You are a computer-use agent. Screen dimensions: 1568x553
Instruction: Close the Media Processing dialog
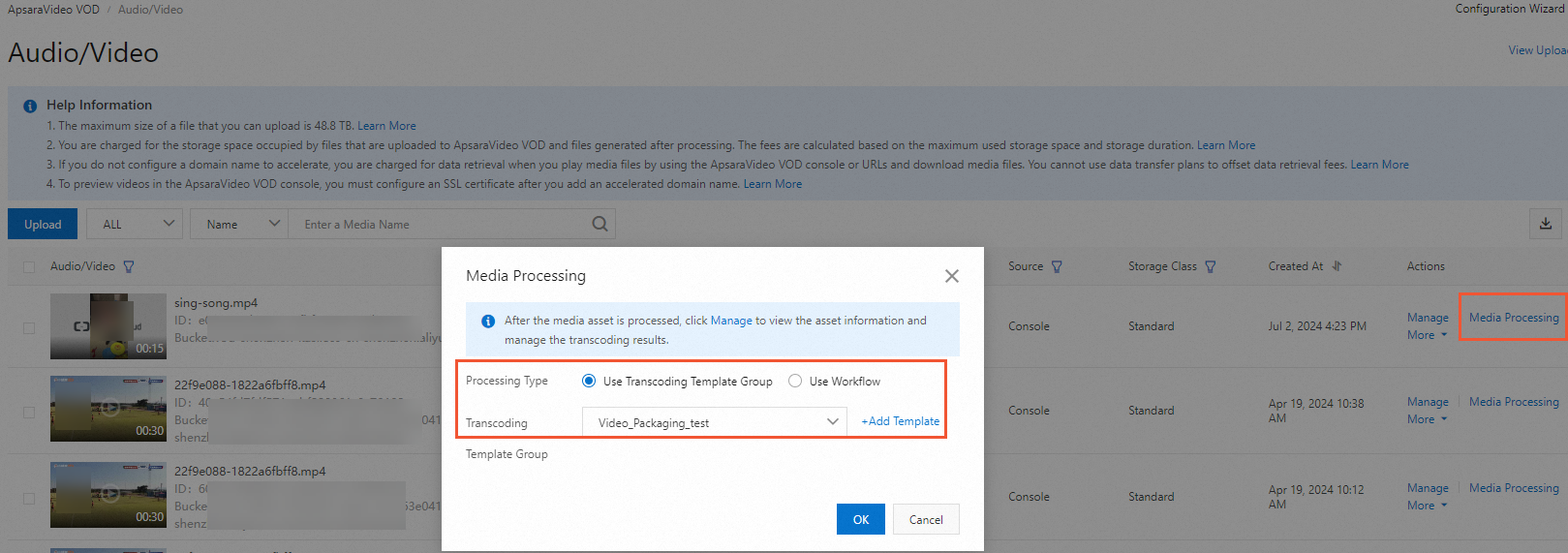(952, 276)
